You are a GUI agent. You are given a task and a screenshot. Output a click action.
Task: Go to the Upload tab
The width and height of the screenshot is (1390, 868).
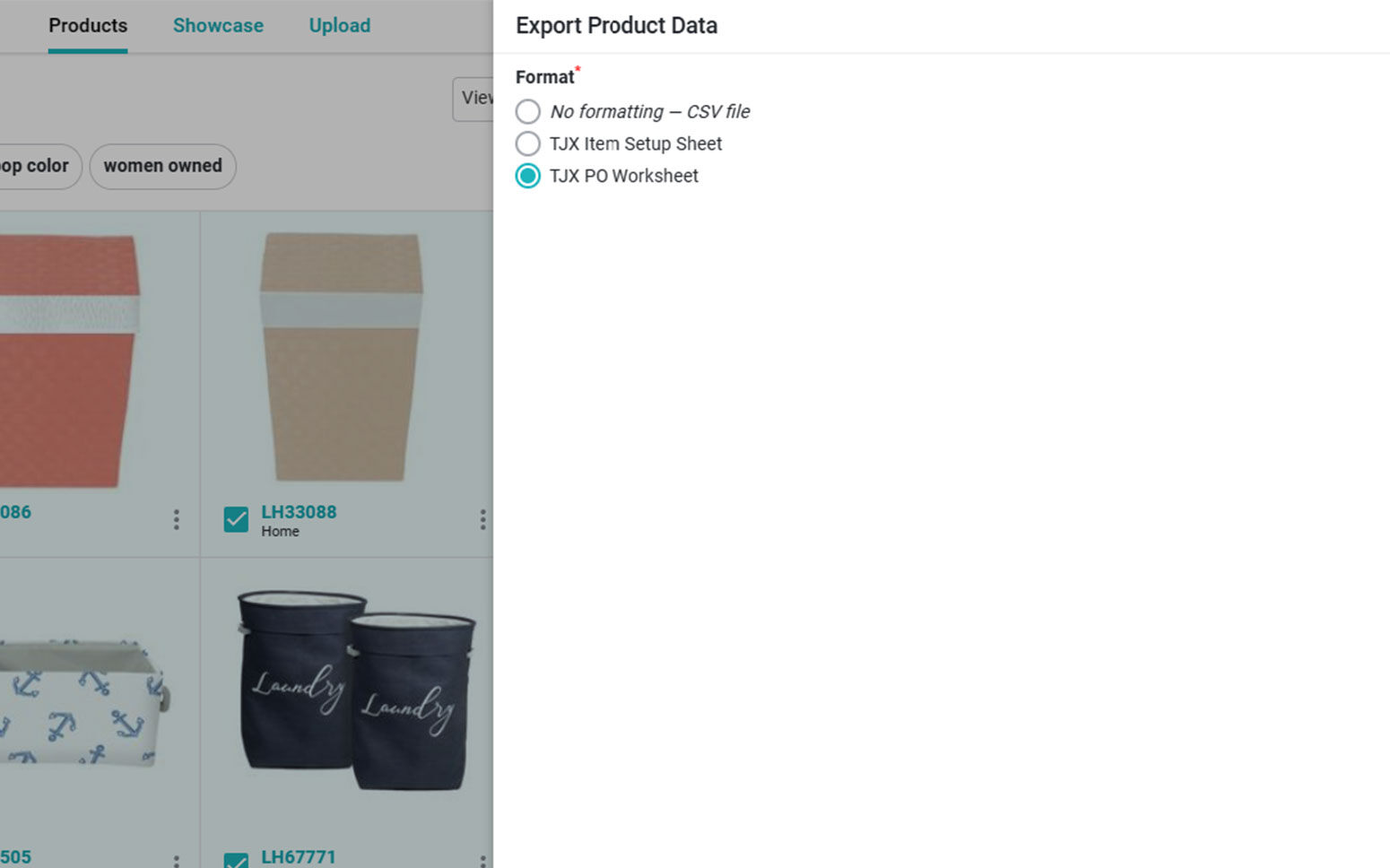click(x=340, y=25)
